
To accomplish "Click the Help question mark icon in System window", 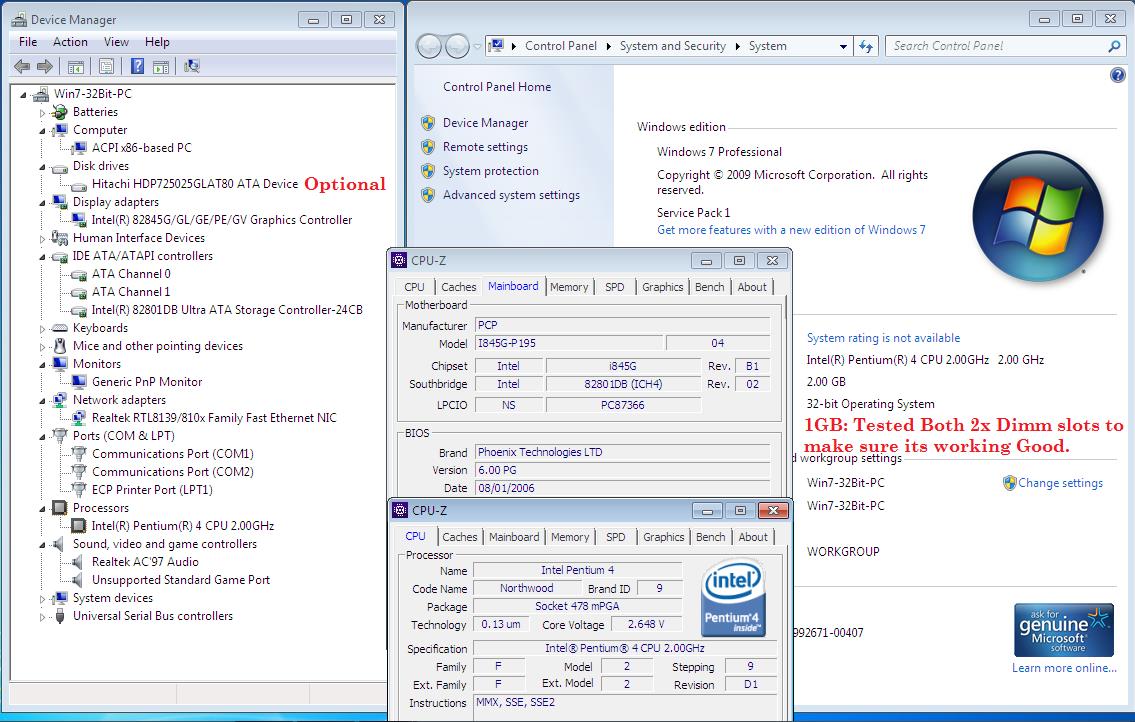I will (x=1118, y=75).
